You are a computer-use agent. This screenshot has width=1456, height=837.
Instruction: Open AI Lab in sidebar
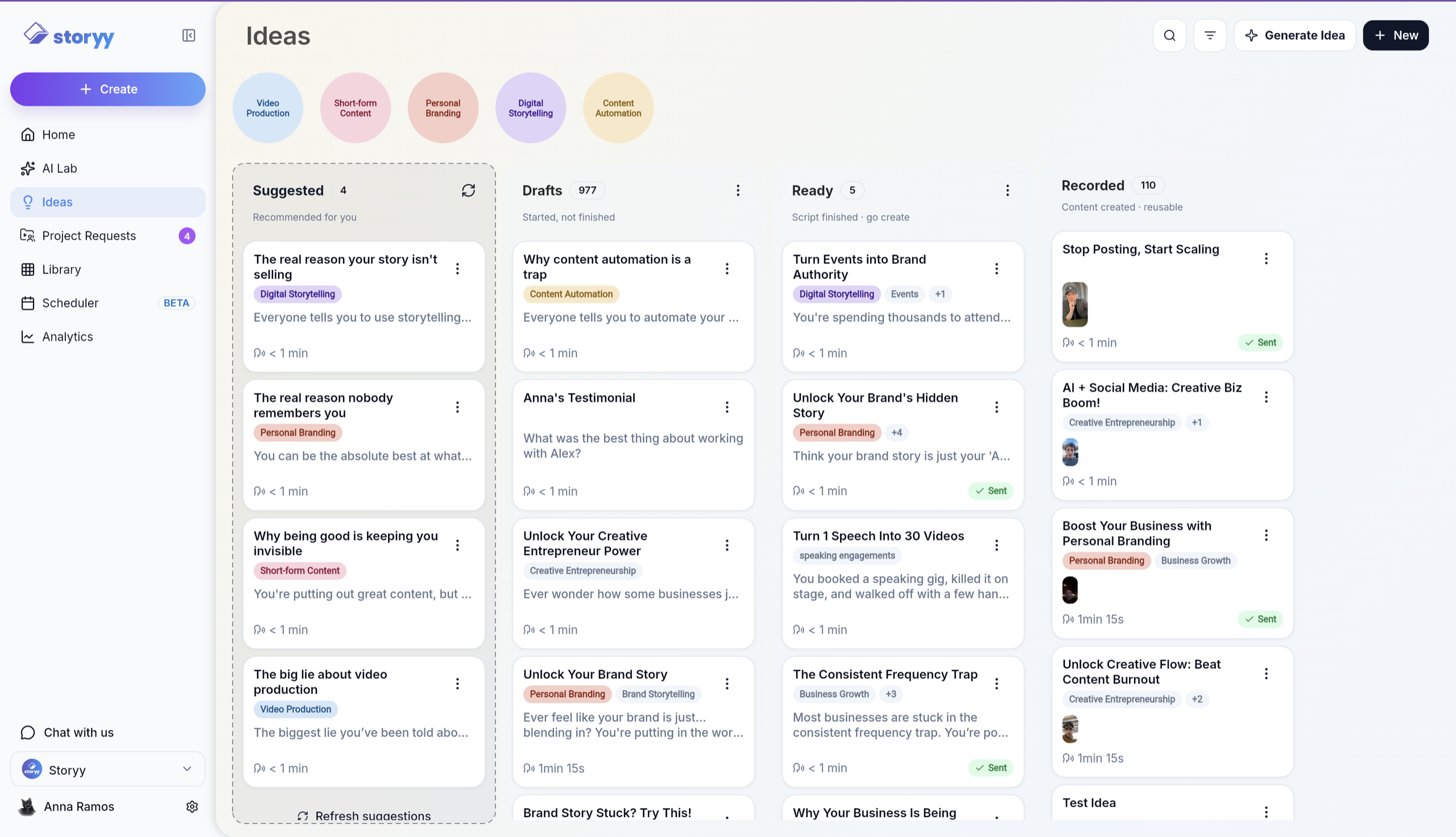pos(107,168)
